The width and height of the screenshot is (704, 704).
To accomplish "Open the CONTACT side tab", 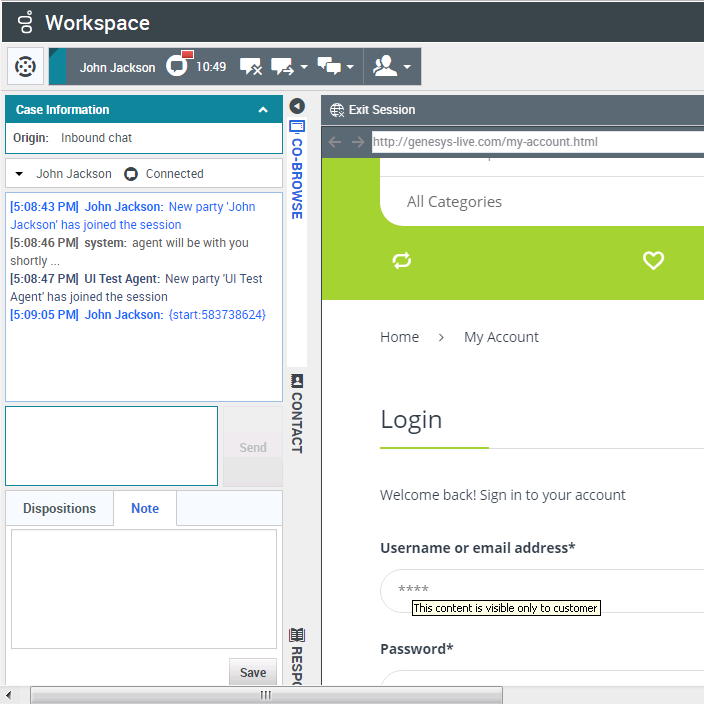I will [x=297, y=412].
